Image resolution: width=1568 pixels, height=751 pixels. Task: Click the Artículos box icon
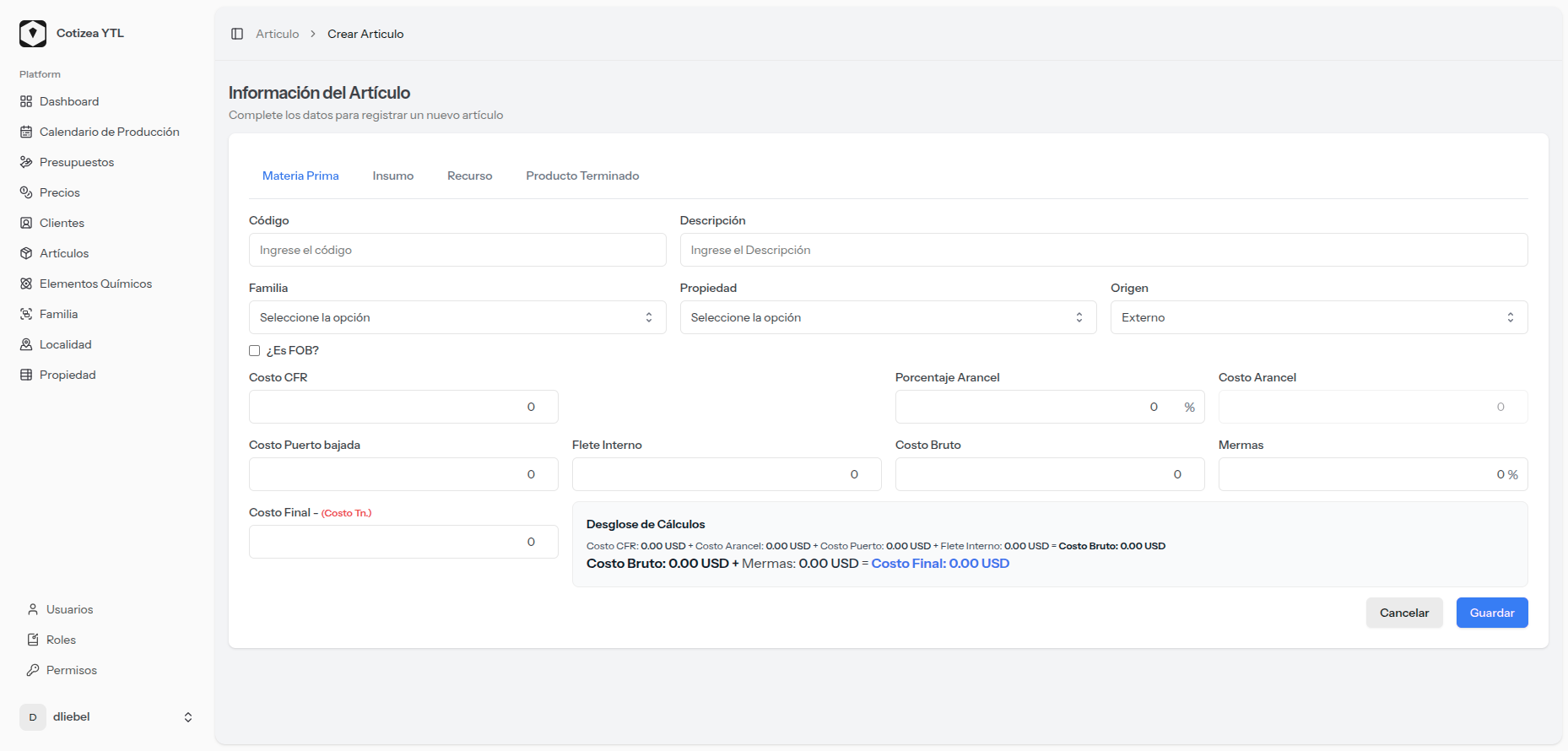point(26,253)
